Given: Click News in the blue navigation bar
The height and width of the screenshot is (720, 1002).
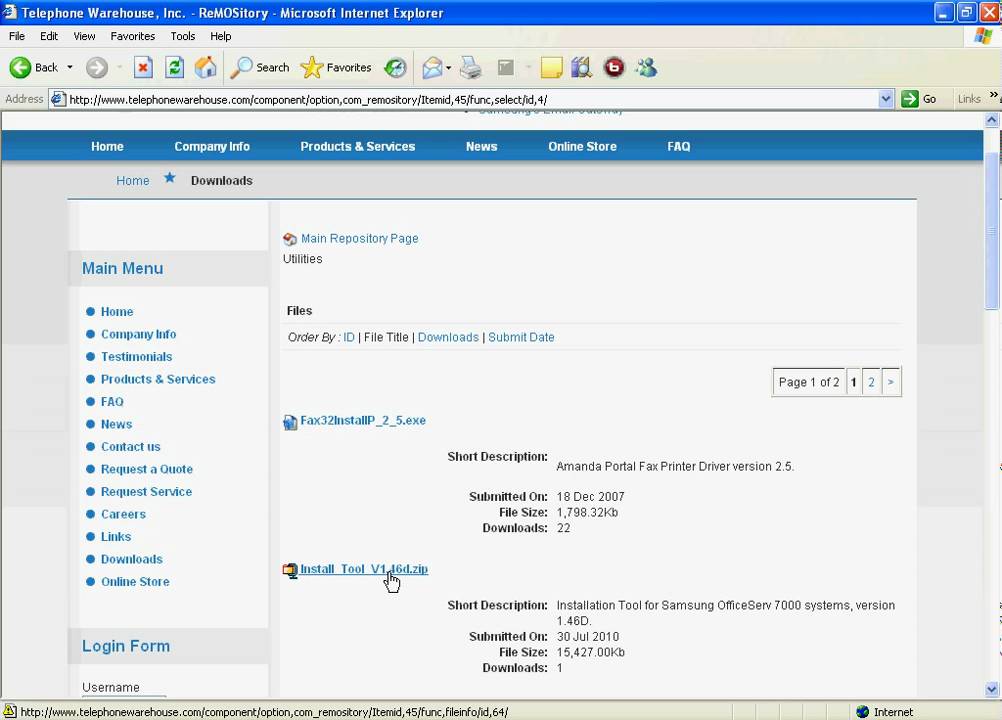Looking at the screenshot, I should (482, 146).
